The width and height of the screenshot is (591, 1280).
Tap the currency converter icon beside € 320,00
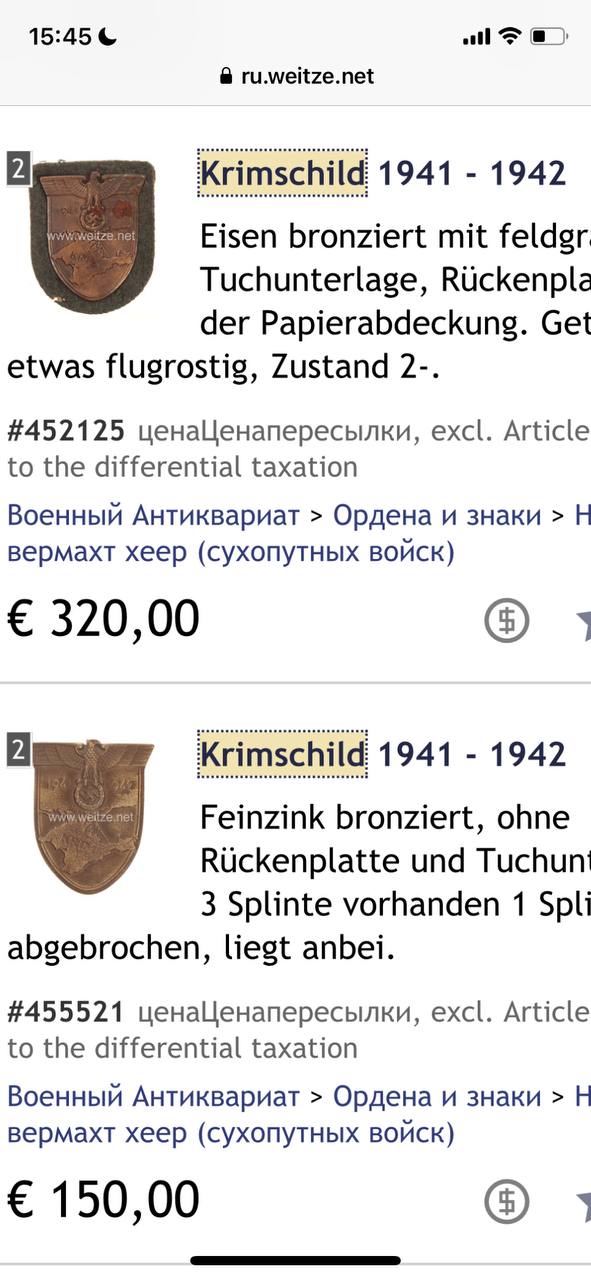click(x=507, y=621)
